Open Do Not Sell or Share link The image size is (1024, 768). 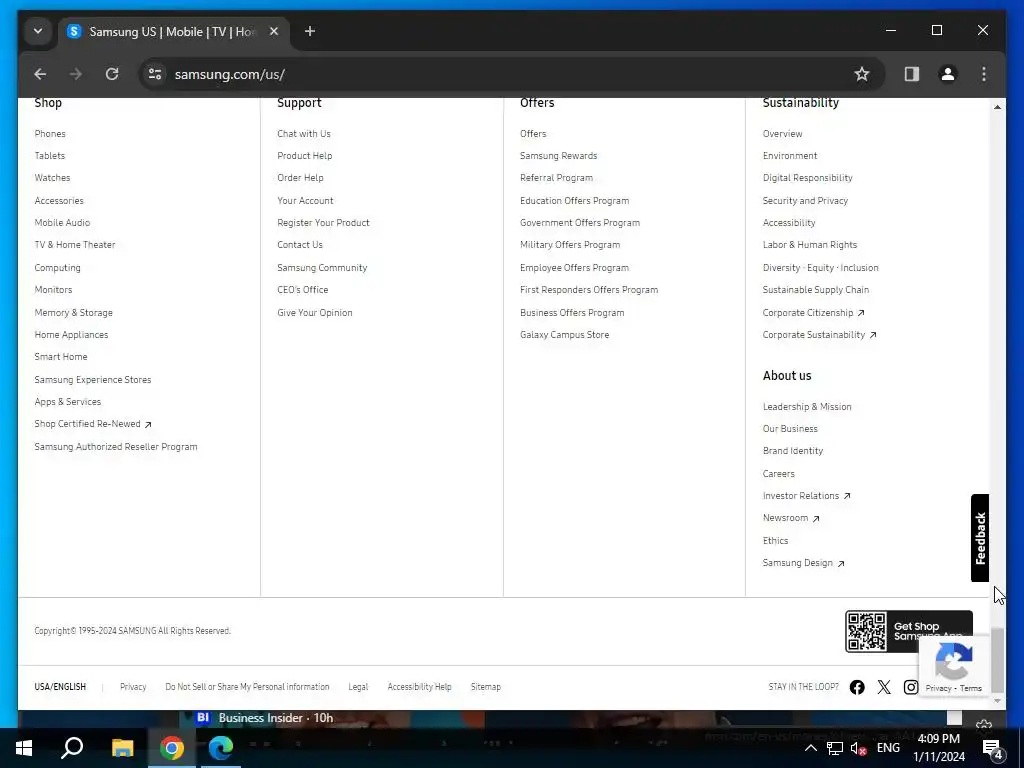(248, 687)
